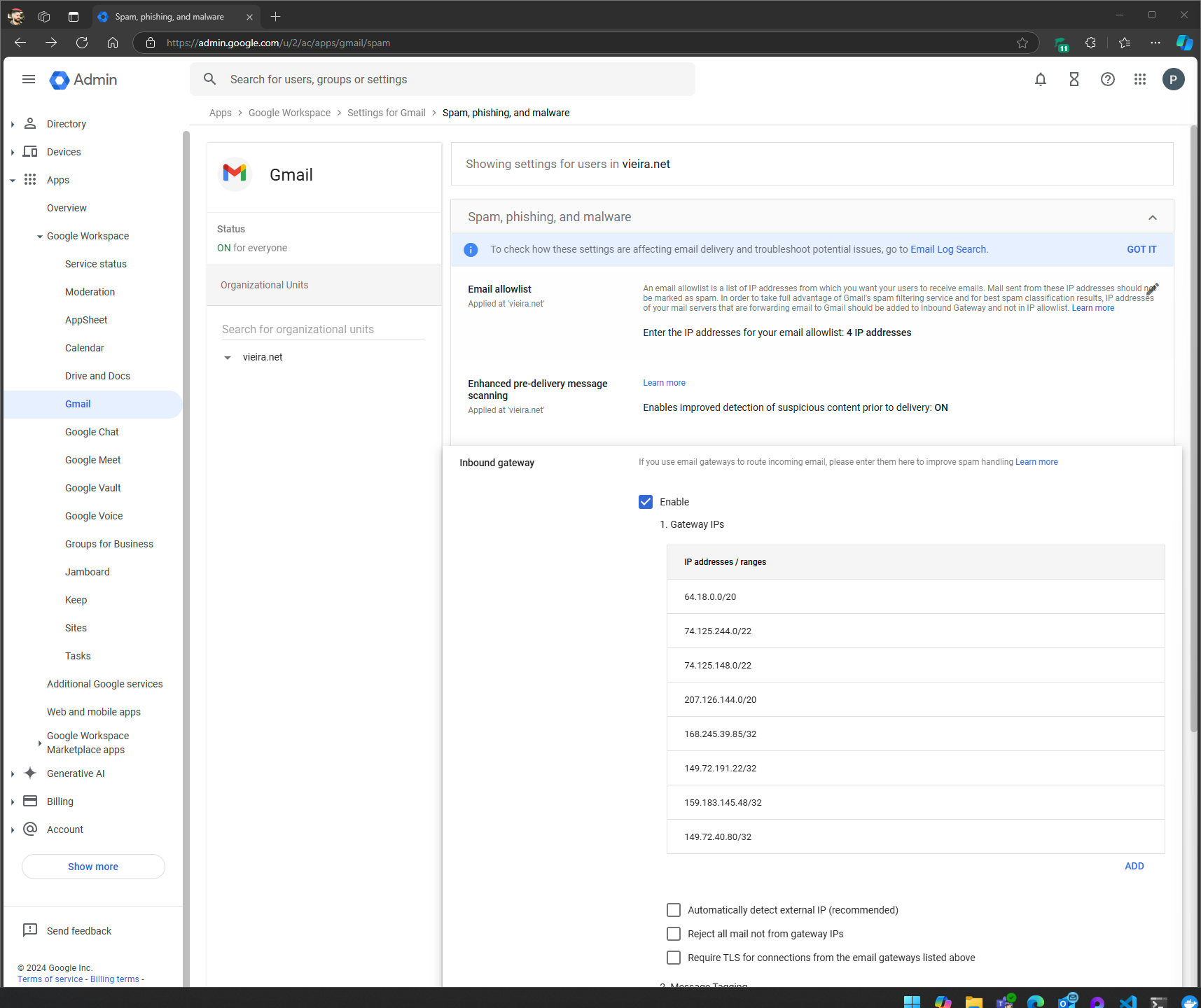Screen dimensions: 1201x1008
Task: Reload the browser page
Action: pyautogui.click(x=82, y=43)
